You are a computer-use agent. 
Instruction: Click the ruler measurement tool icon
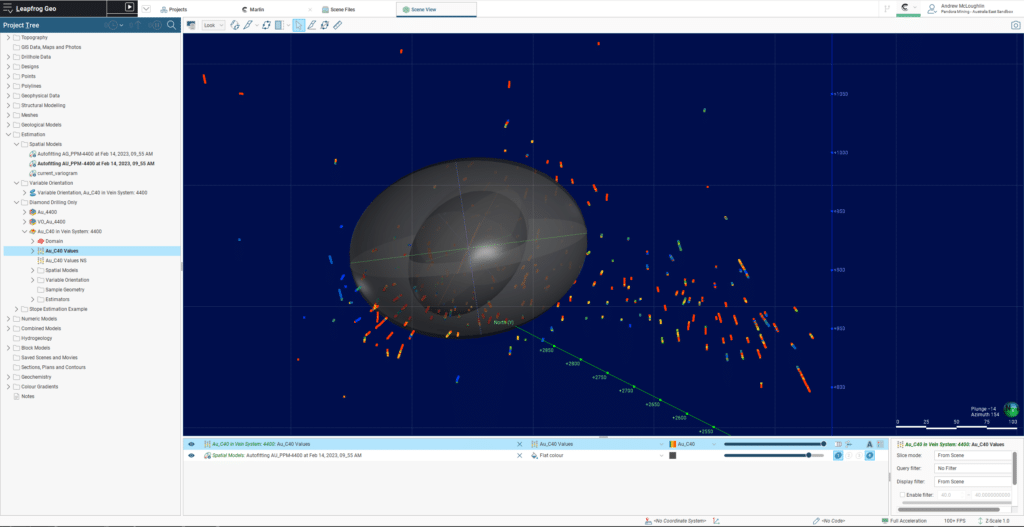coord(337,25)
